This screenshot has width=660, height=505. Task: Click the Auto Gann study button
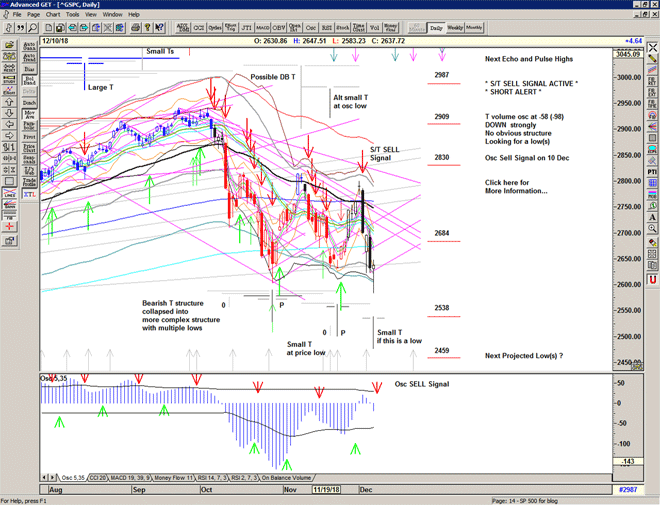click(28, 47)
